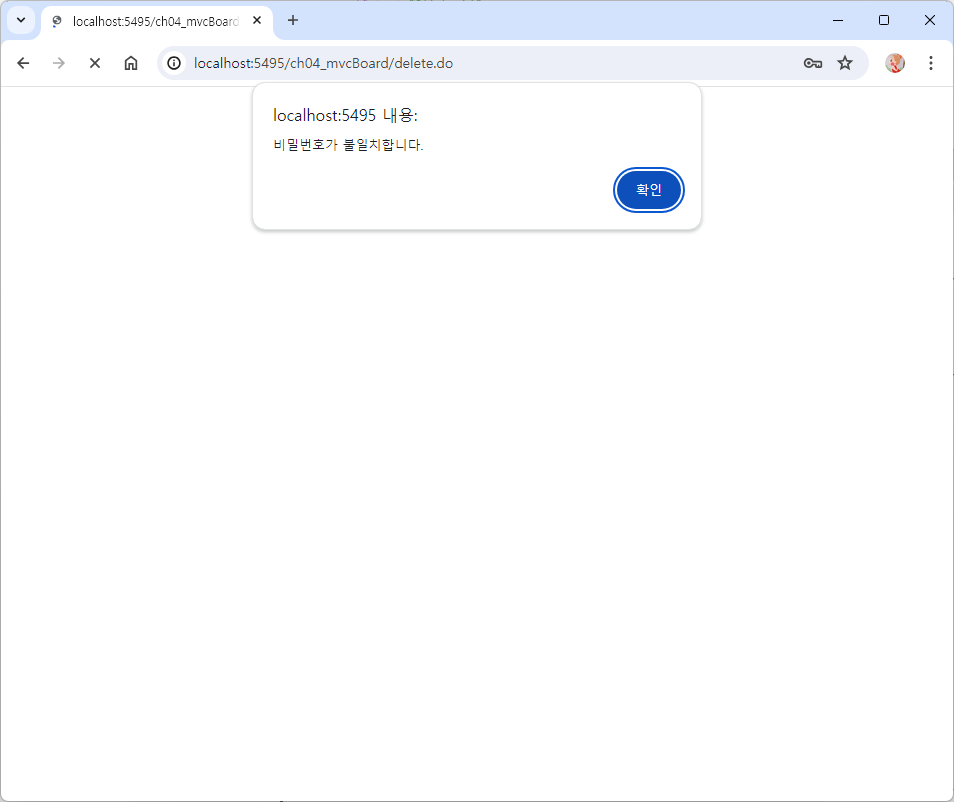Open the password manager key icon
954x802 pixels.
pos(813,63)
